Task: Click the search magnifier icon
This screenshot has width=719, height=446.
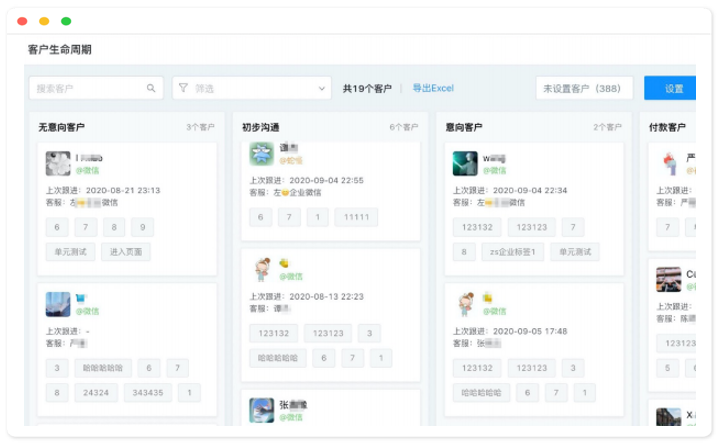Action: 151,88
